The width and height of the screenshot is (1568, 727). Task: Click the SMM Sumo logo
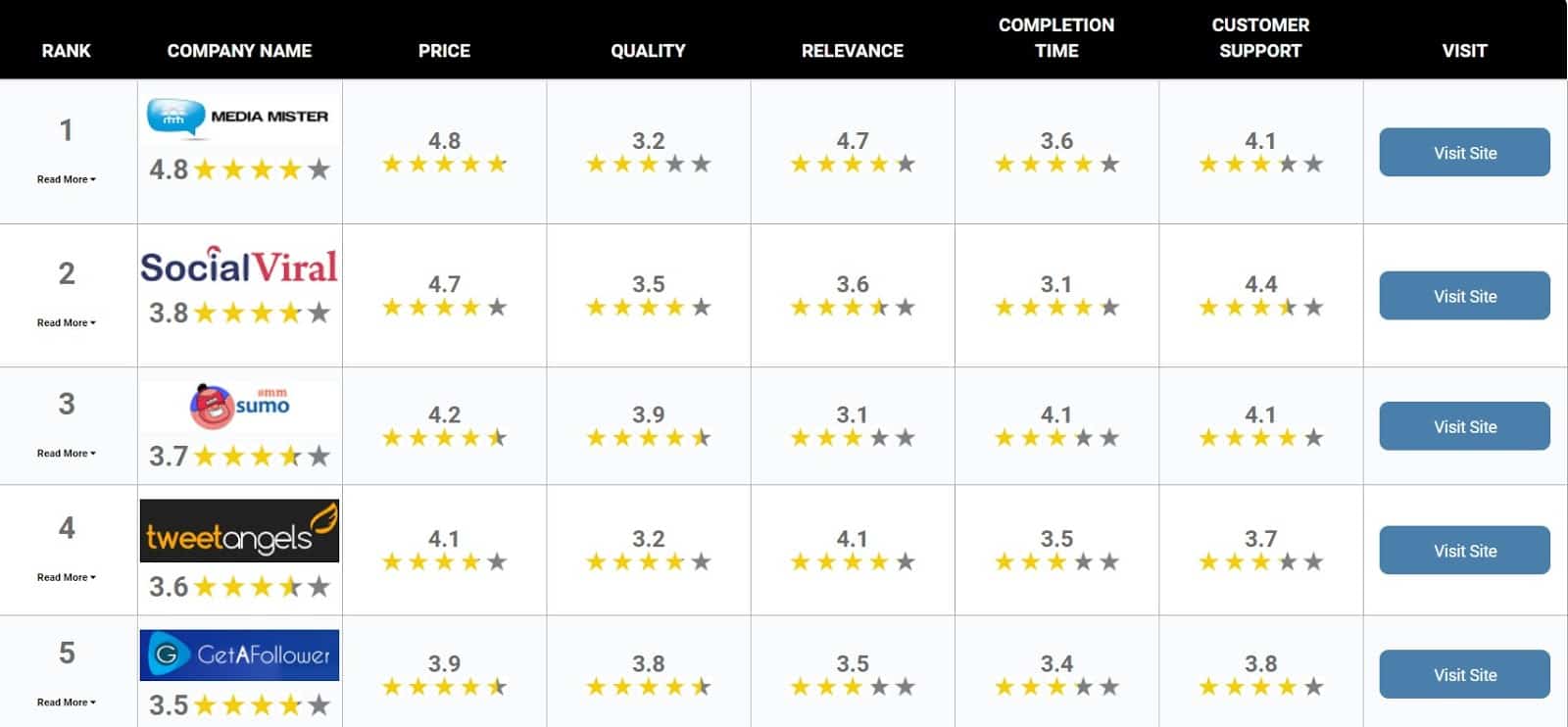[x=239, y=406]
